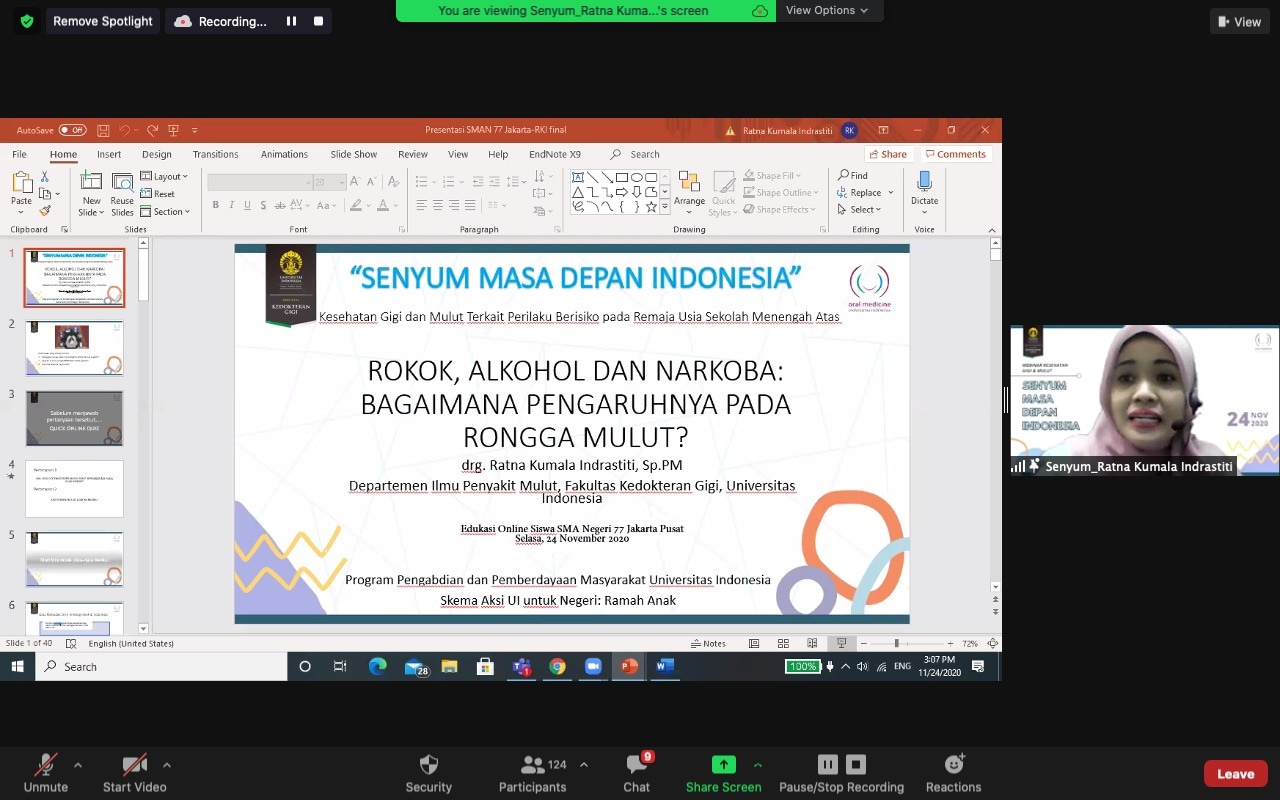Viewport: 1280px width, 800px height.
Task: Select the Text Box drawing tool
Action: pos(578,176)
